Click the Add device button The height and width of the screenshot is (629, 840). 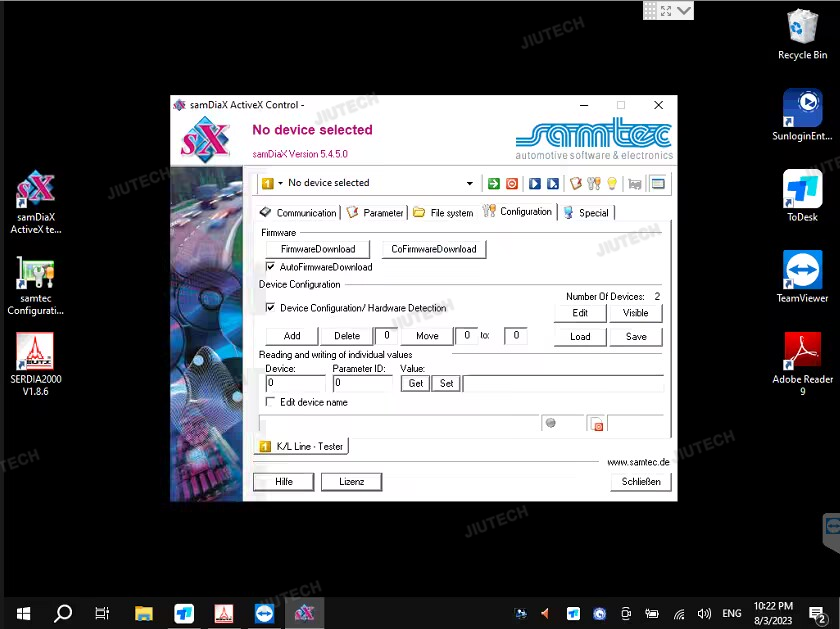[291, 336]
